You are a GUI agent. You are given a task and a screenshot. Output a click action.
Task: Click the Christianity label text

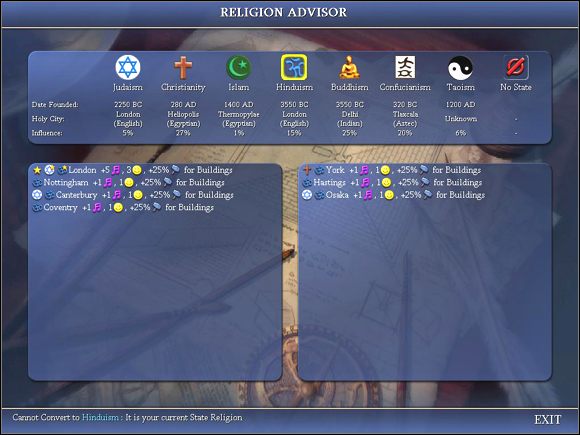click(183, 87)
